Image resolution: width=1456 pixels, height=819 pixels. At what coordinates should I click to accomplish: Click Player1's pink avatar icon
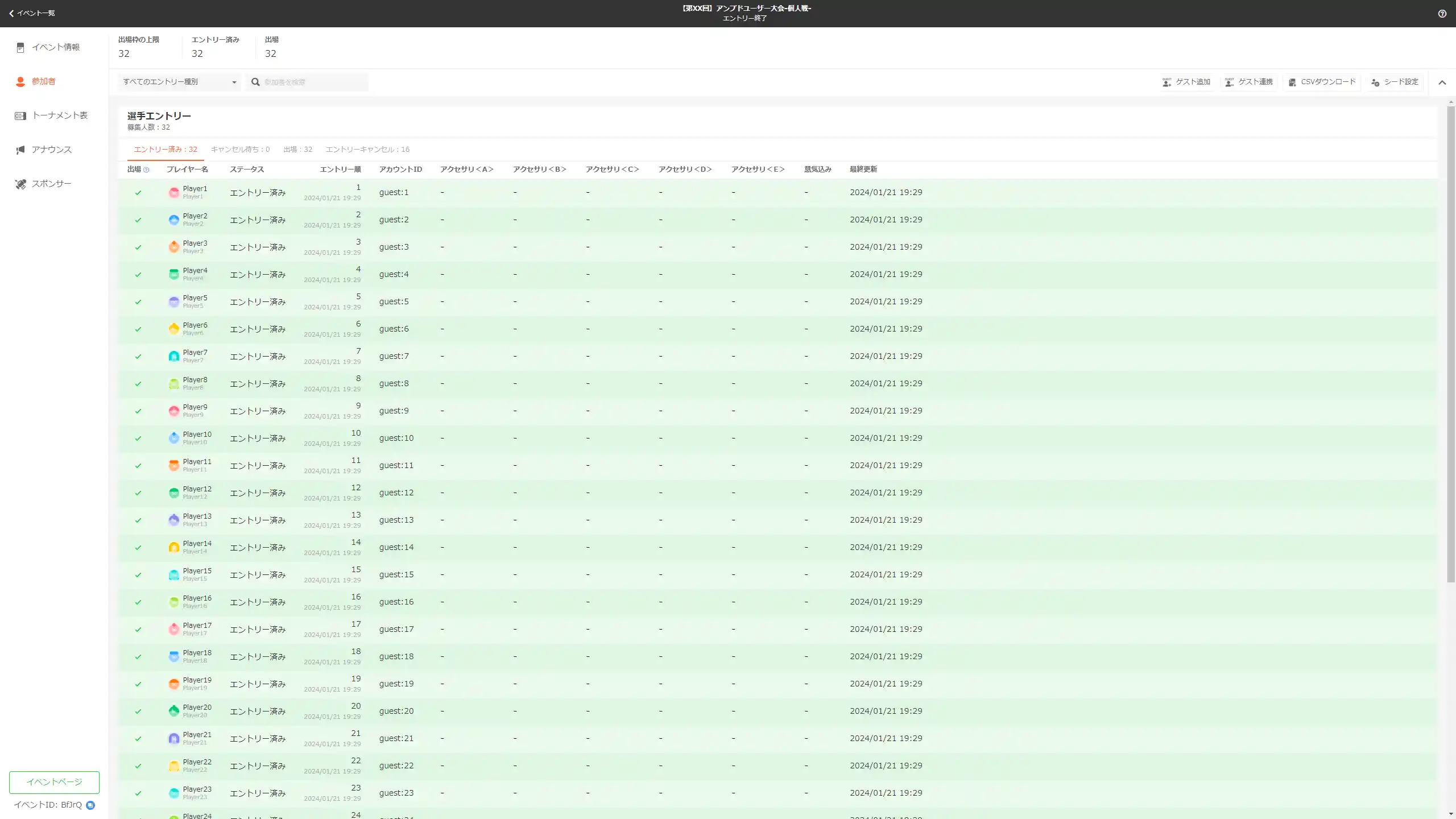174,192
